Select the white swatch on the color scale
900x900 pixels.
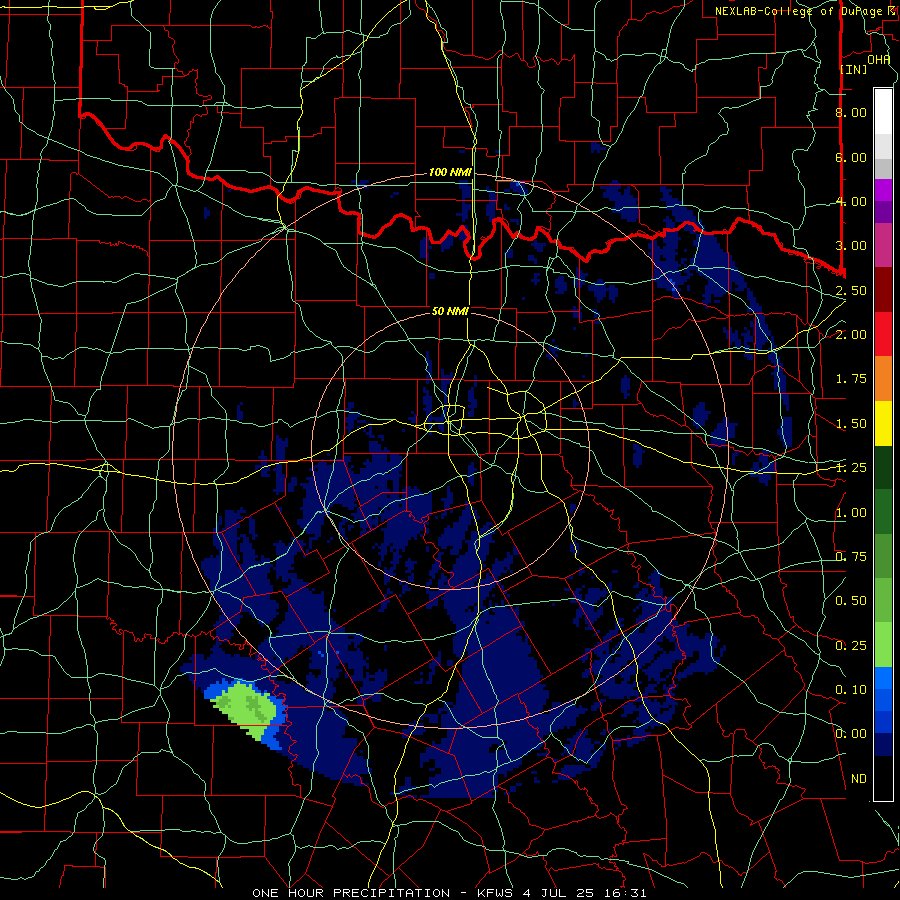tap(883, 112)
